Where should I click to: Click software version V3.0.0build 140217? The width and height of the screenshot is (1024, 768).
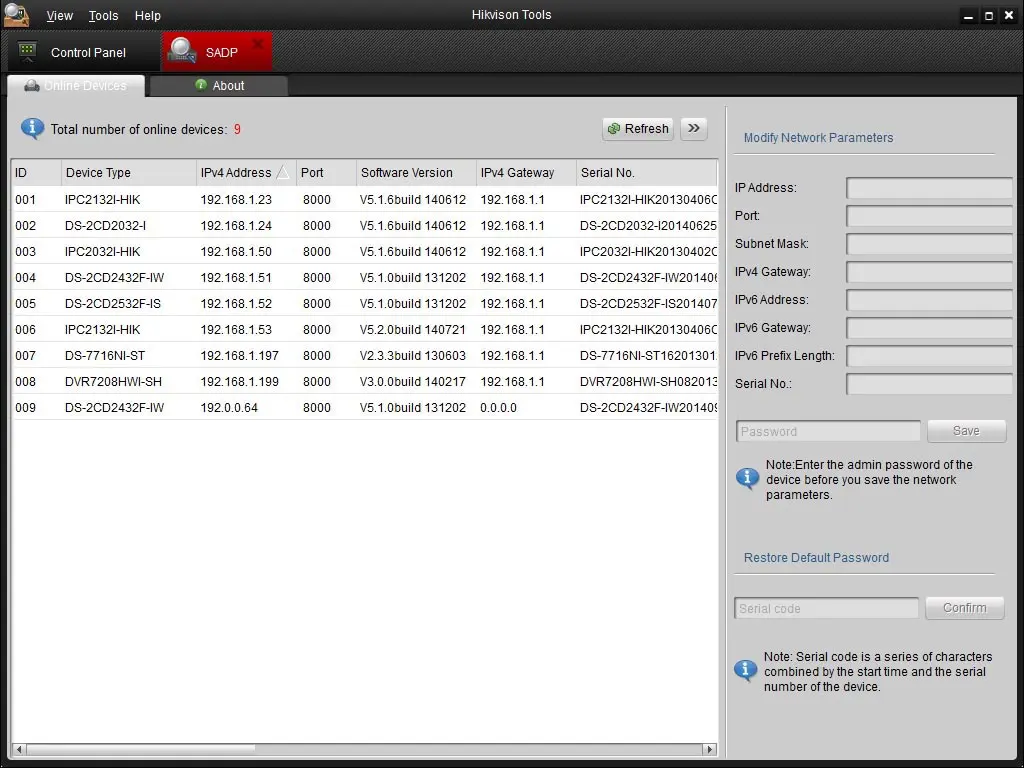click(x=413, y=381)
